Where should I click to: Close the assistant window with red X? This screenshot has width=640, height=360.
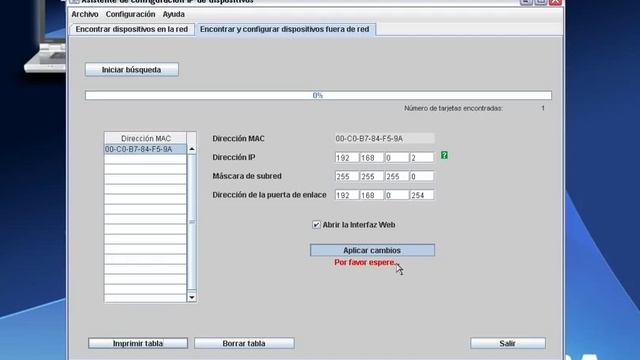(x=556, y=2)
